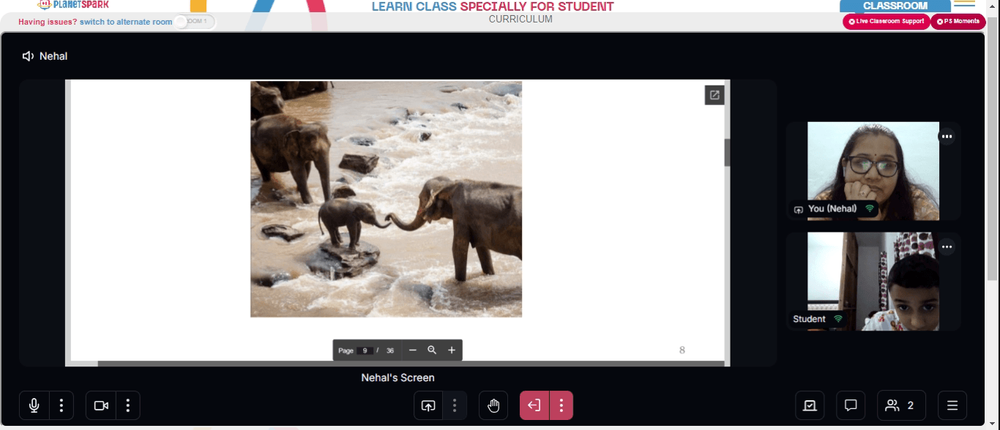
Task: Click the browser page vertical scrollbar
Action: 994,147
